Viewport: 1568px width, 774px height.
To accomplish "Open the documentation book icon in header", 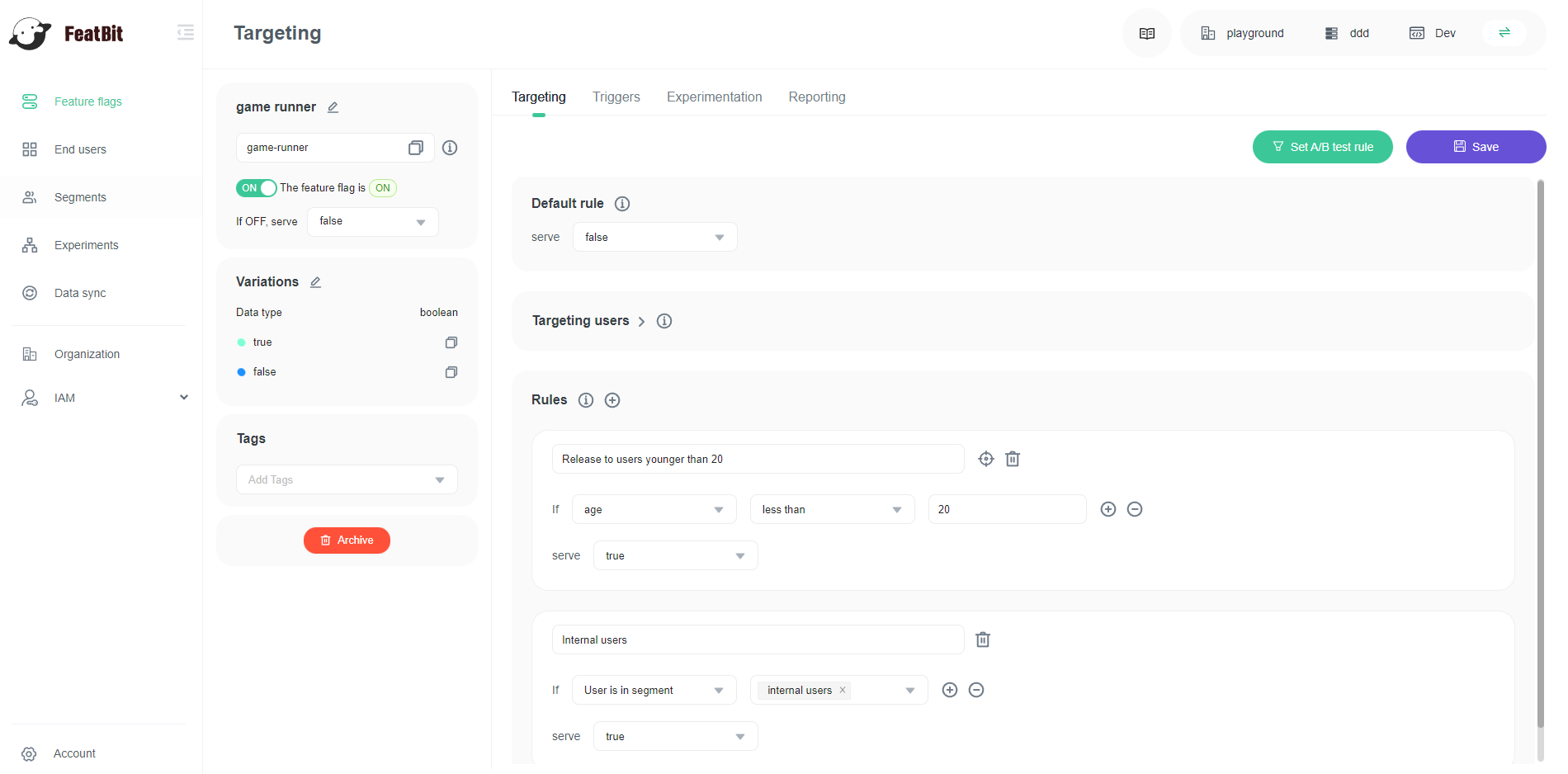I will pos(1147,34).
